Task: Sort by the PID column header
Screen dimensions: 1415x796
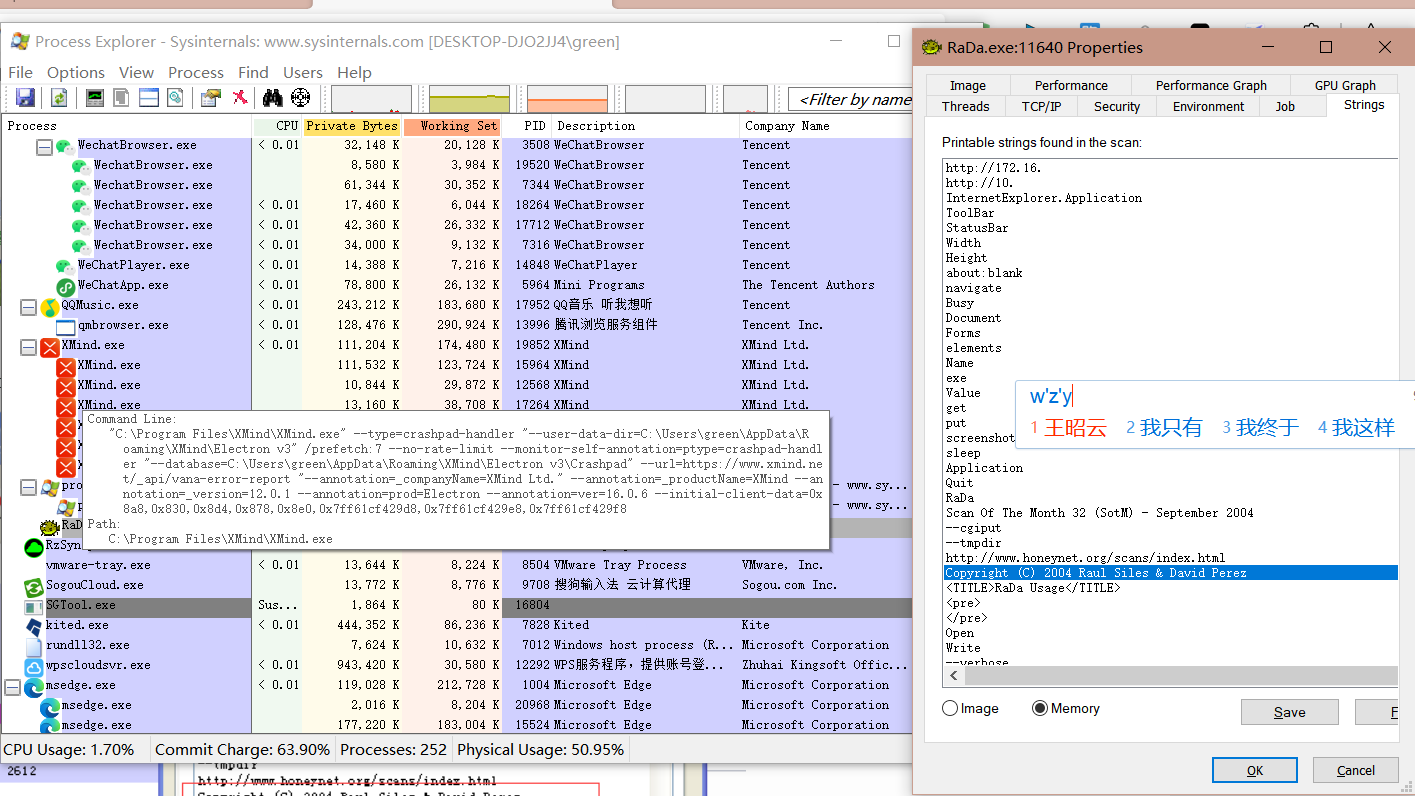Action: coord(527,126)
